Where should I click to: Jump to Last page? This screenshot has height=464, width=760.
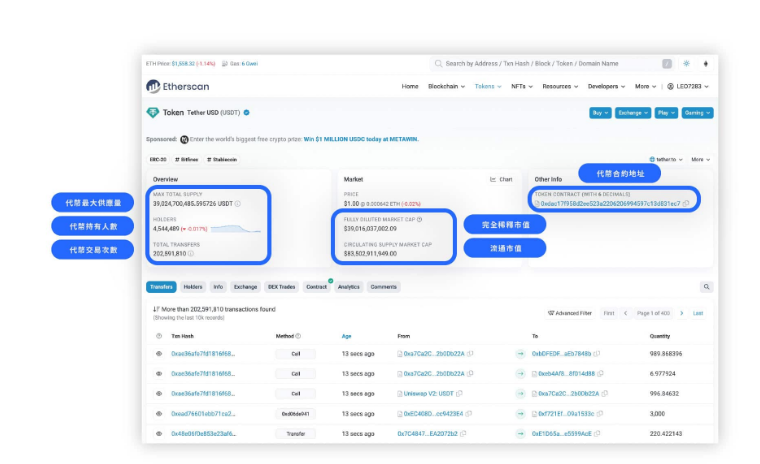697,313
